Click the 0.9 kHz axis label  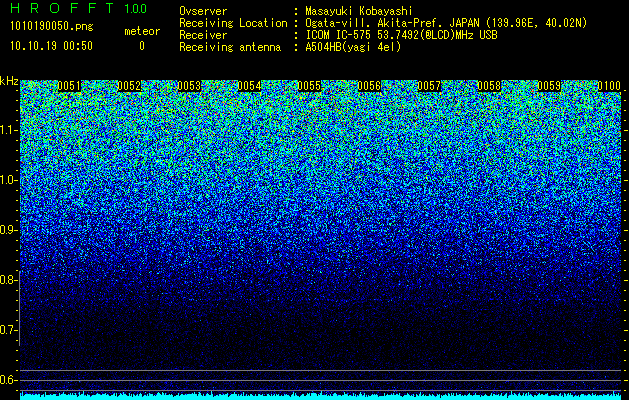(8, 230)
